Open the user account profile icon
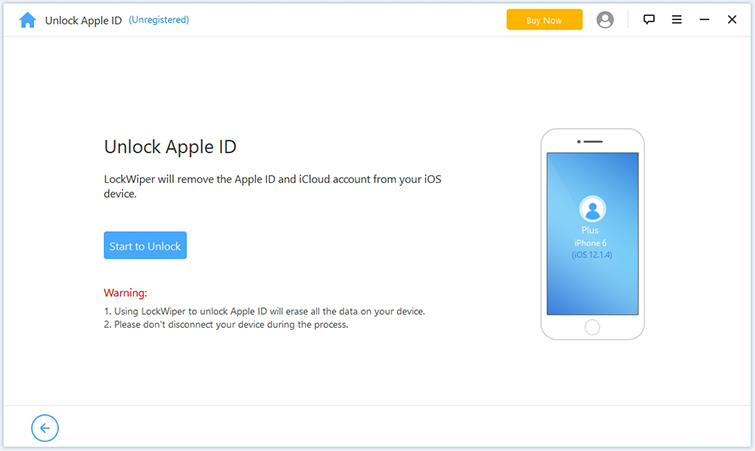 (605, 20)
